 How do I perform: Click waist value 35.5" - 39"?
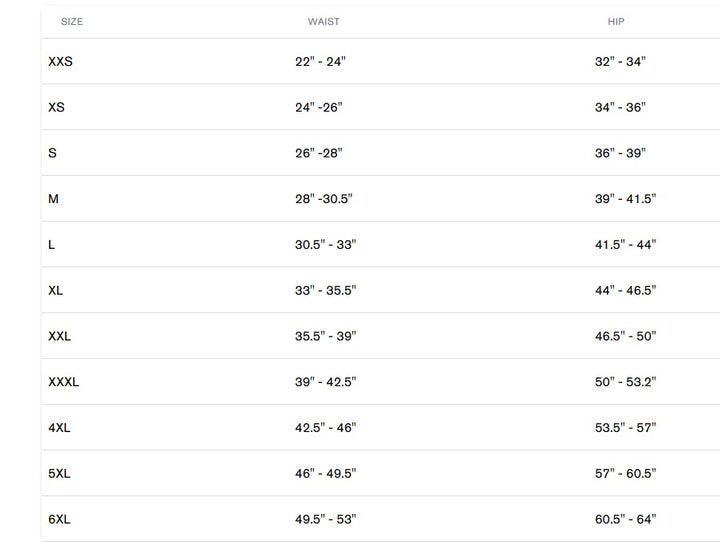(x=325, y=337)
